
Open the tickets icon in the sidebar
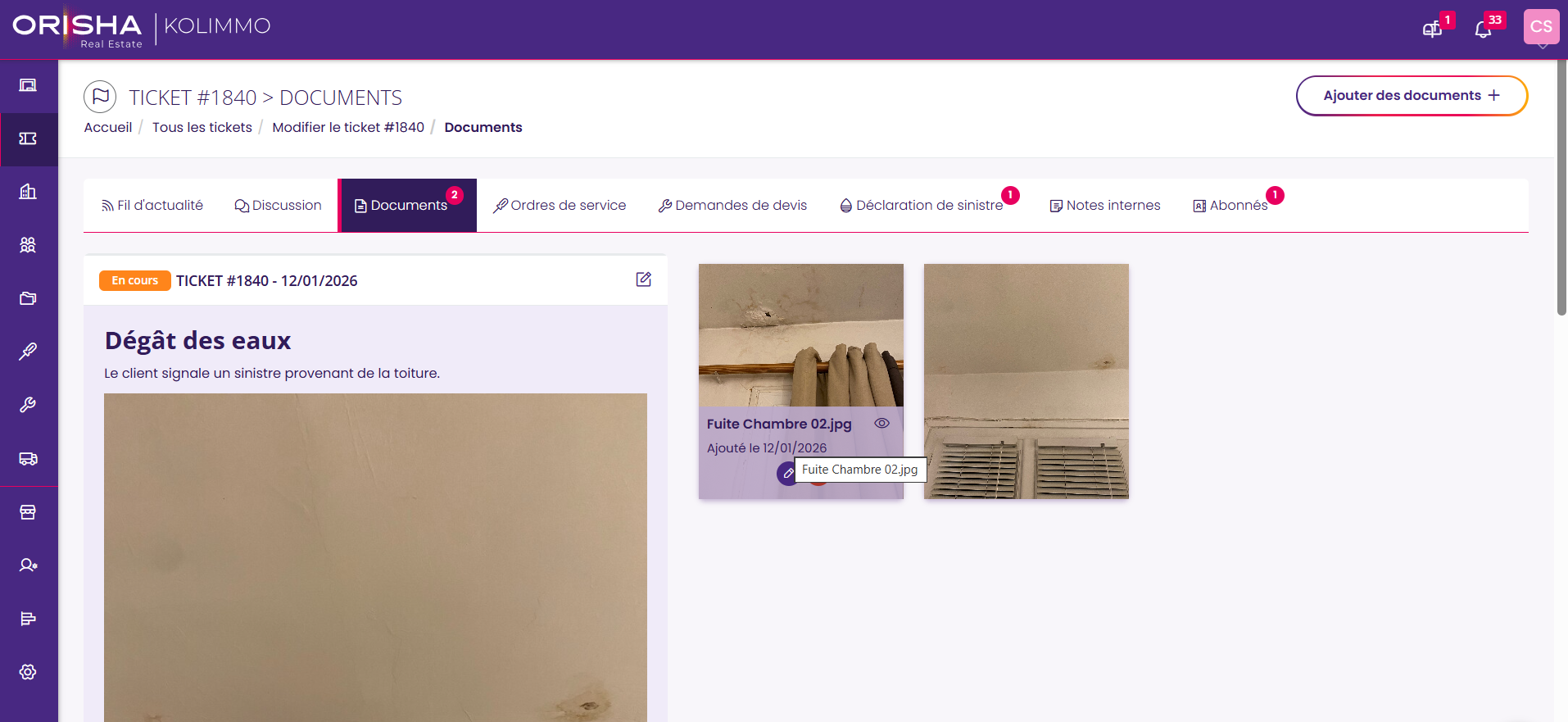28,138
